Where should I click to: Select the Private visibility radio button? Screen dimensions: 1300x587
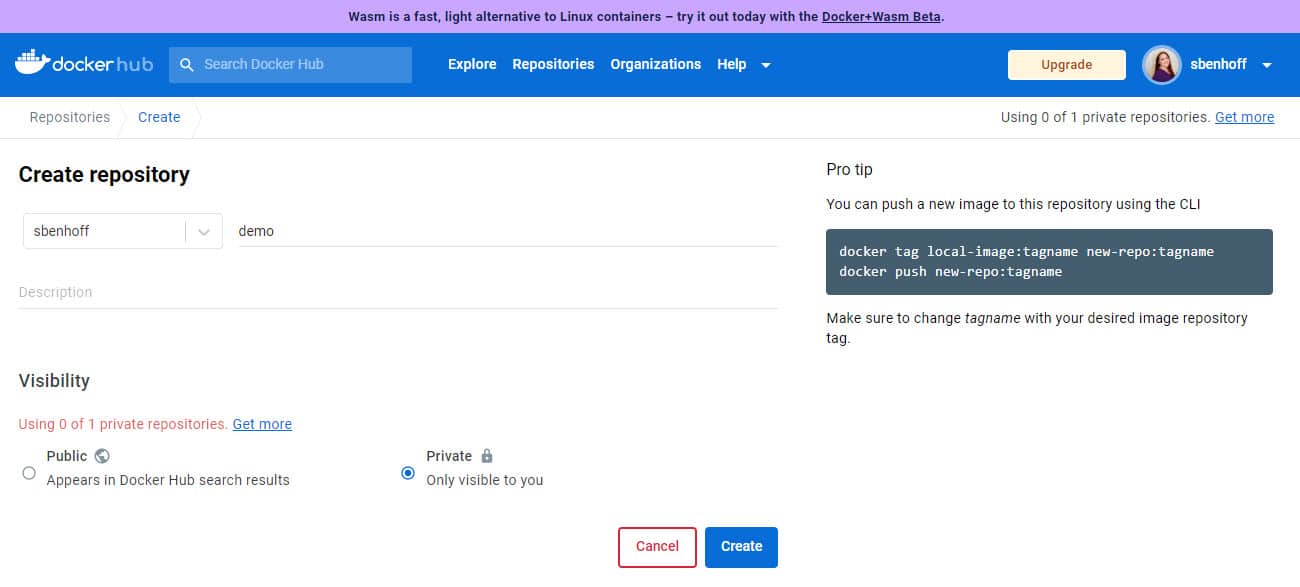[x=408, y=472]
